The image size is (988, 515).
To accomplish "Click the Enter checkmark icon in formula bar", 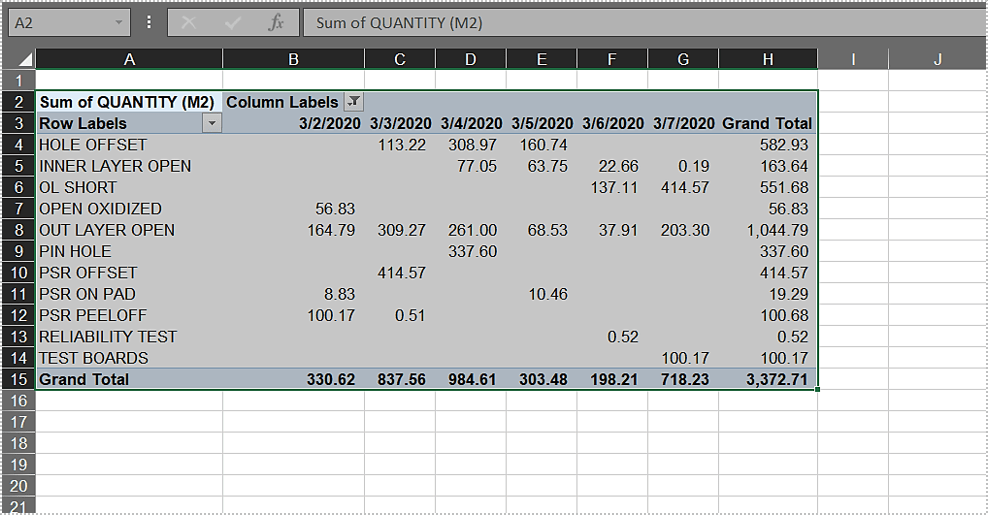I will (x=233, y=23).
